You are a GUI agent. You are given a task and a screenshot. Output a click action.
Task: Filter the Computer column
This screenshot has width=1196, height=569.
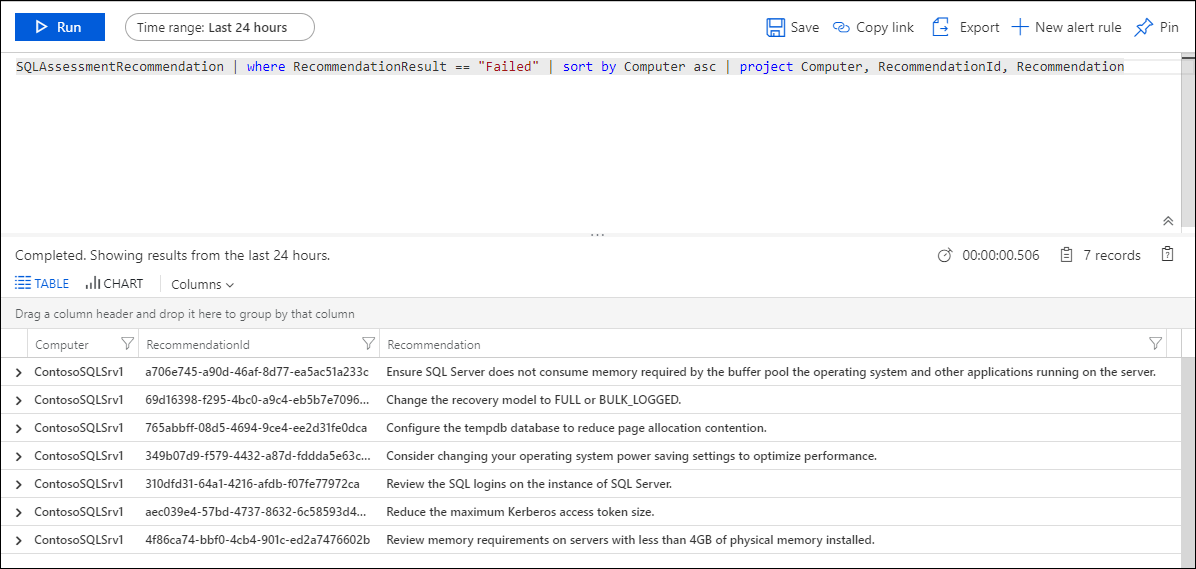pos(127,343)
